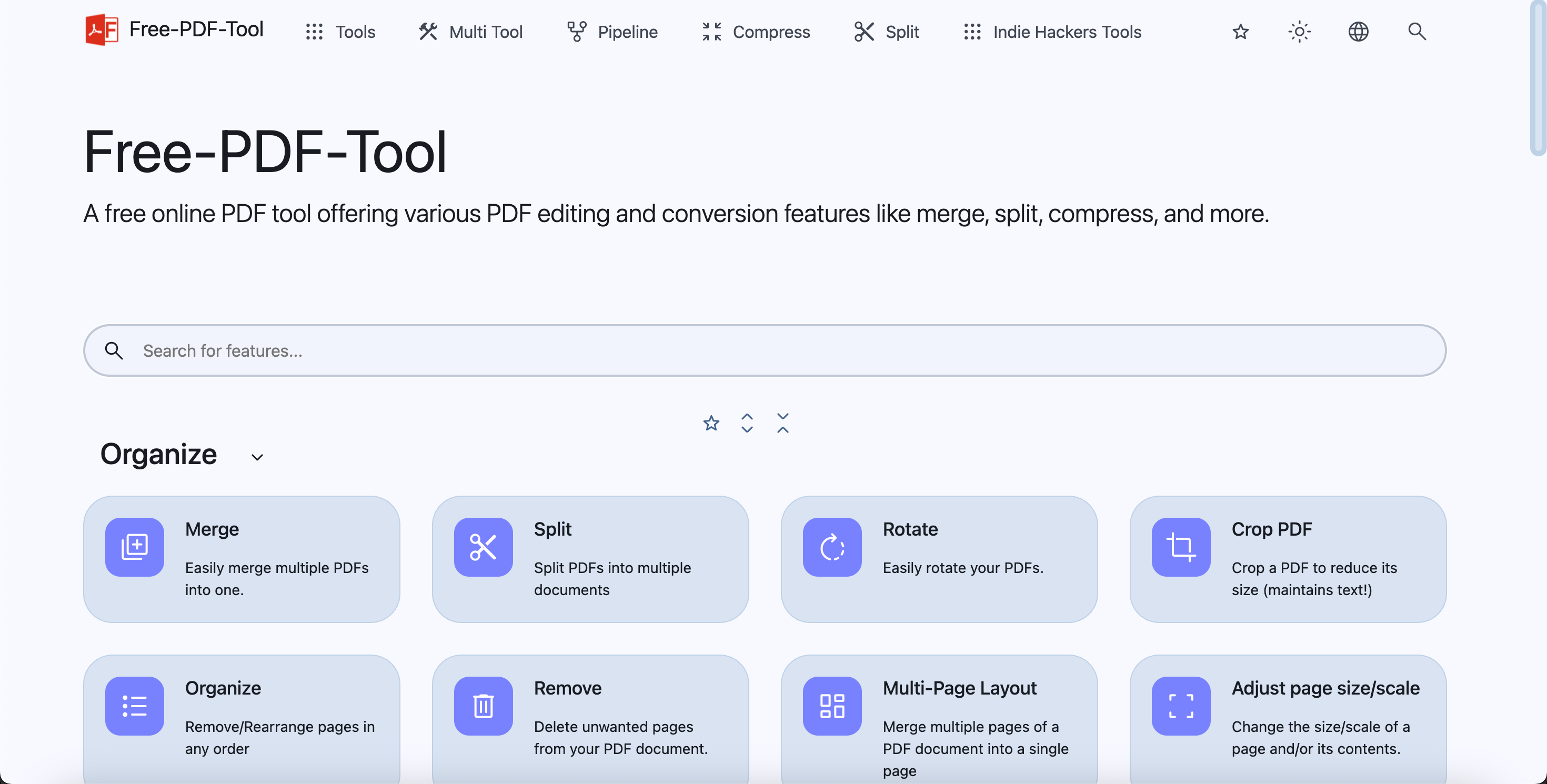Open the Rotate tool card
This screenshot has width=1547, height=784.
click(939, 559)
